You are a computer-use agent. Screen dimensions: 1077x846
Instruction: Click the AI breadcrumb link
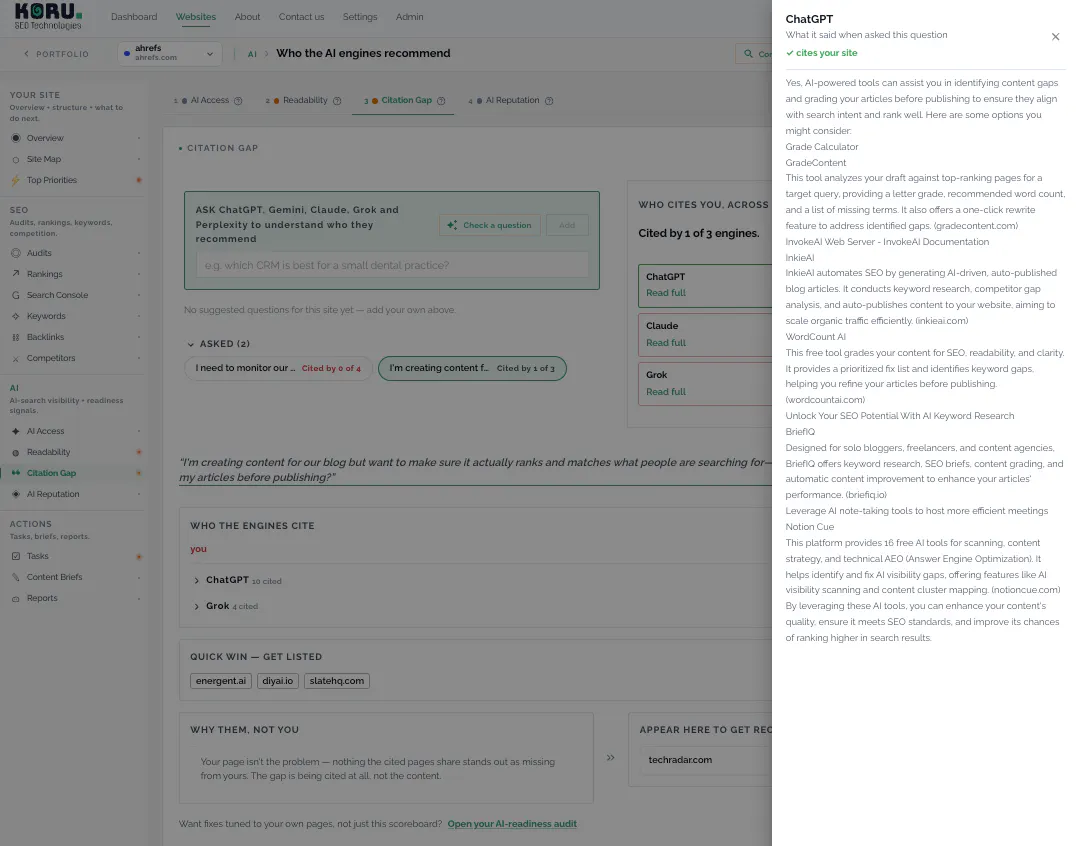coord(252,54)
